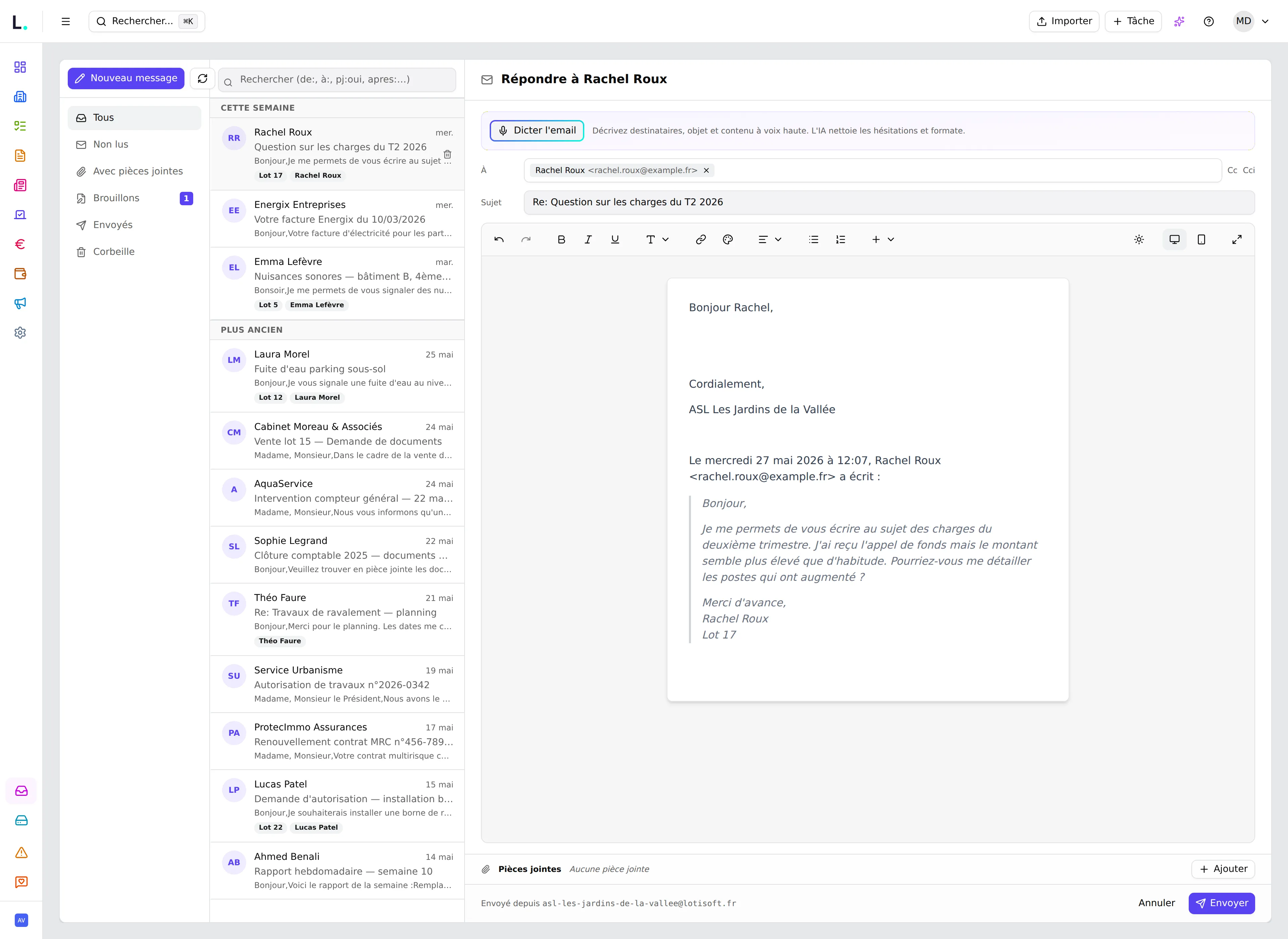Open the documents icon in sidebar

(20, 156)
